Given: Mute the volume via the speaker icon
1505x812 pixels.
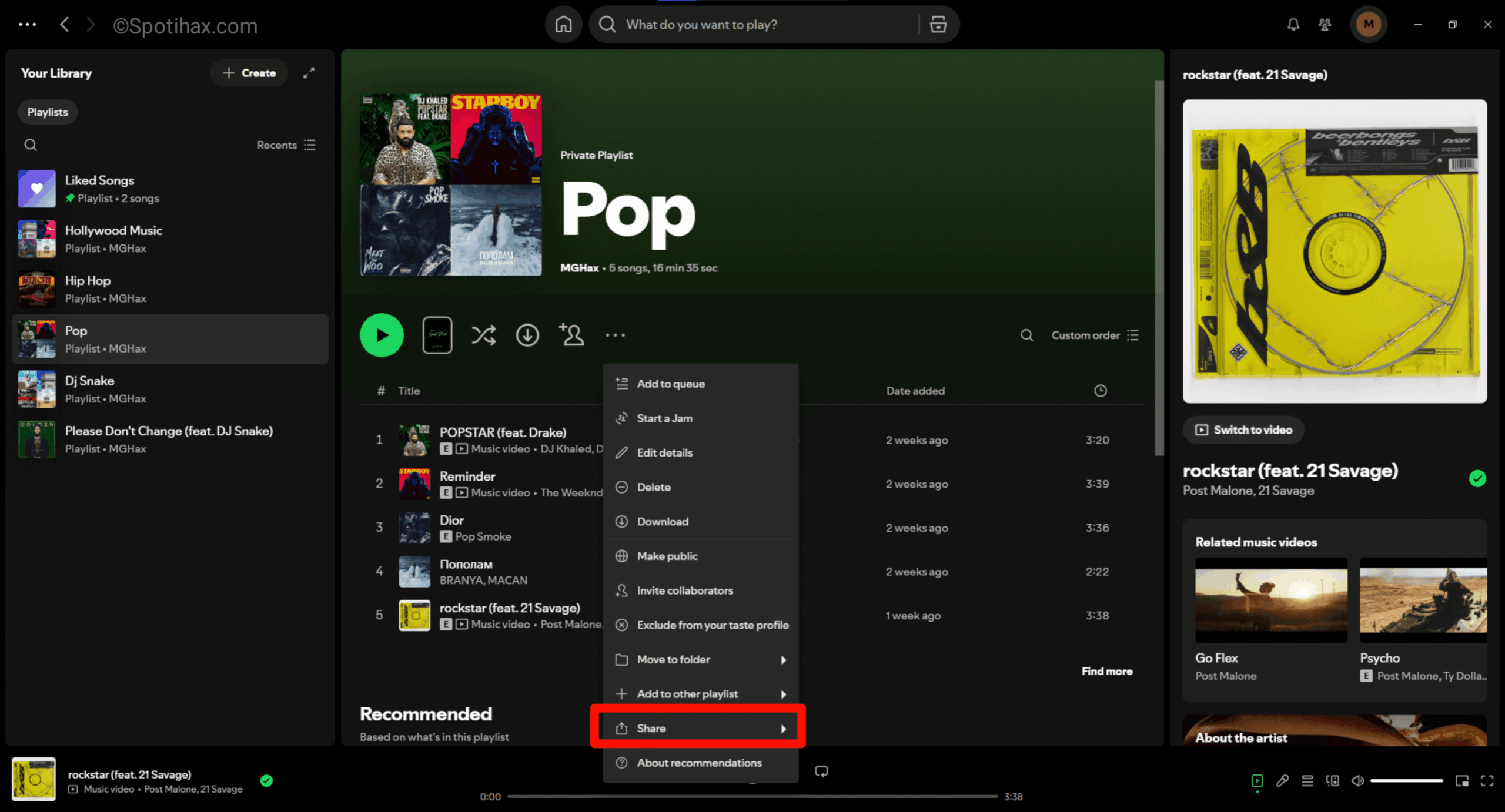Looking at the screenshot, I should (1357, 781).
